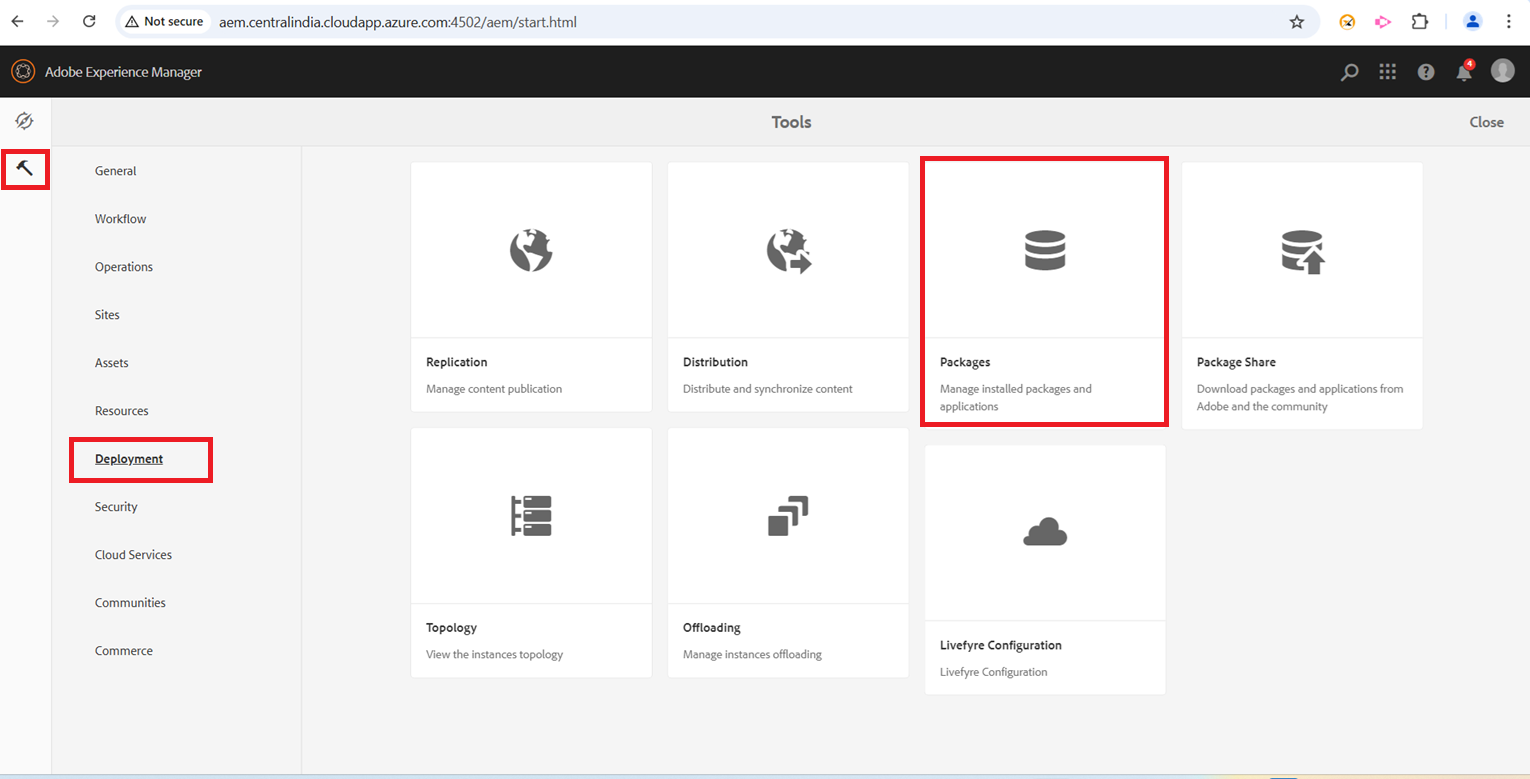This screenshot has width=1530, height=779.
Task: Click the Packages database icon
Action: (1045, 250)
